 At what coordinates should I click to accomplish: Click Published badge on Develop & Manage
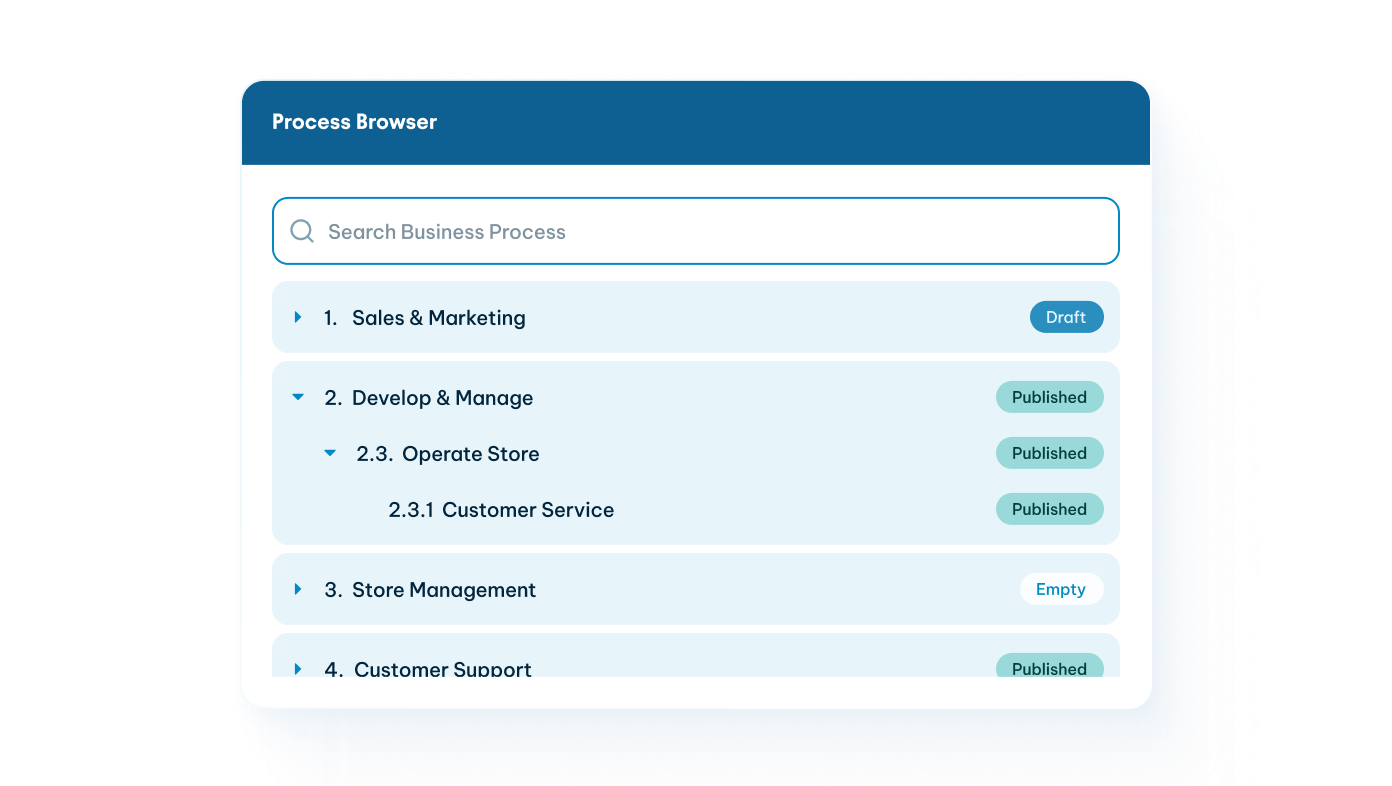(1049, 397)
